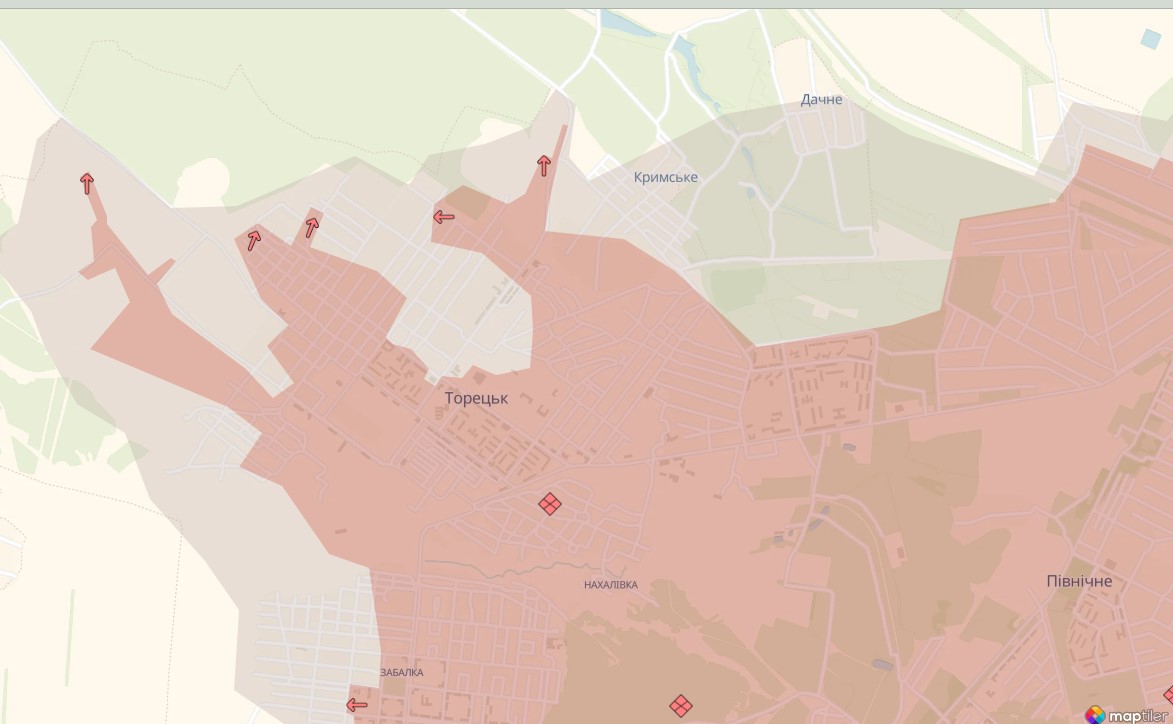This screenshot has height=724, width=1173.
Task: Click the ЗАБАЛКА neighborhood label
Action: click(x=401, y=673)
